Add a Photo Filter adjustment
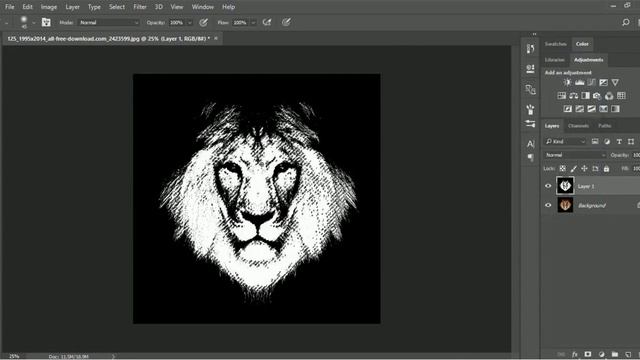This screenshot has width=640, height=360. [597, 96]
